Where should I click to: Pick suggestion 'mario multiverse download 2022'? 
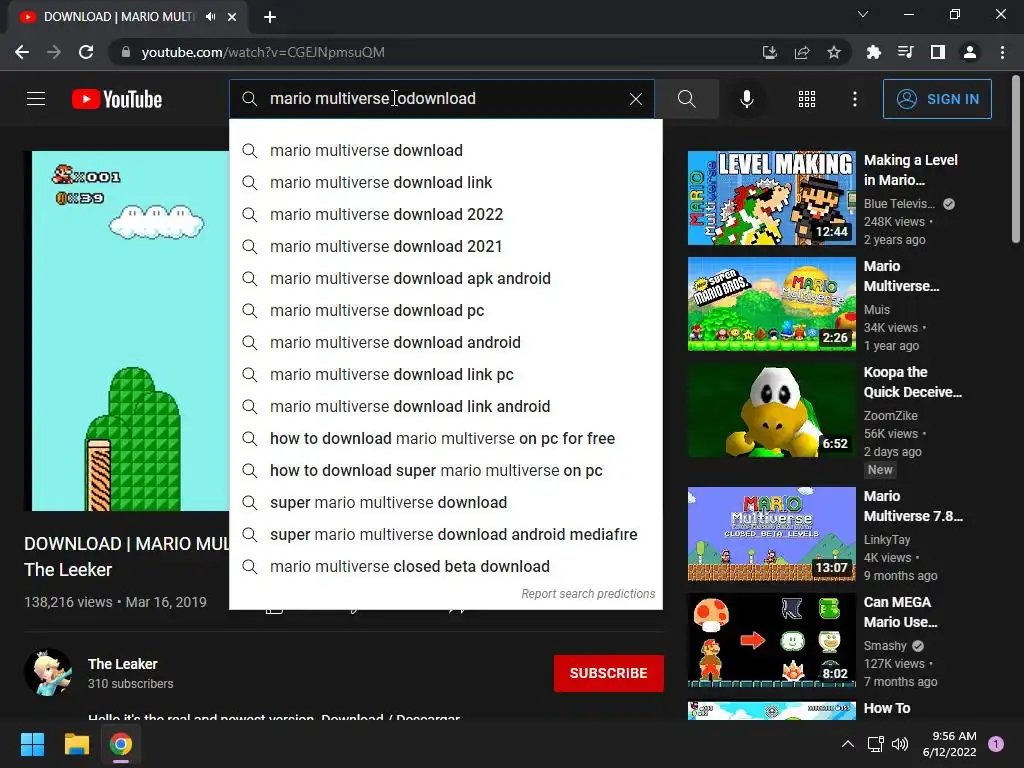445,214
